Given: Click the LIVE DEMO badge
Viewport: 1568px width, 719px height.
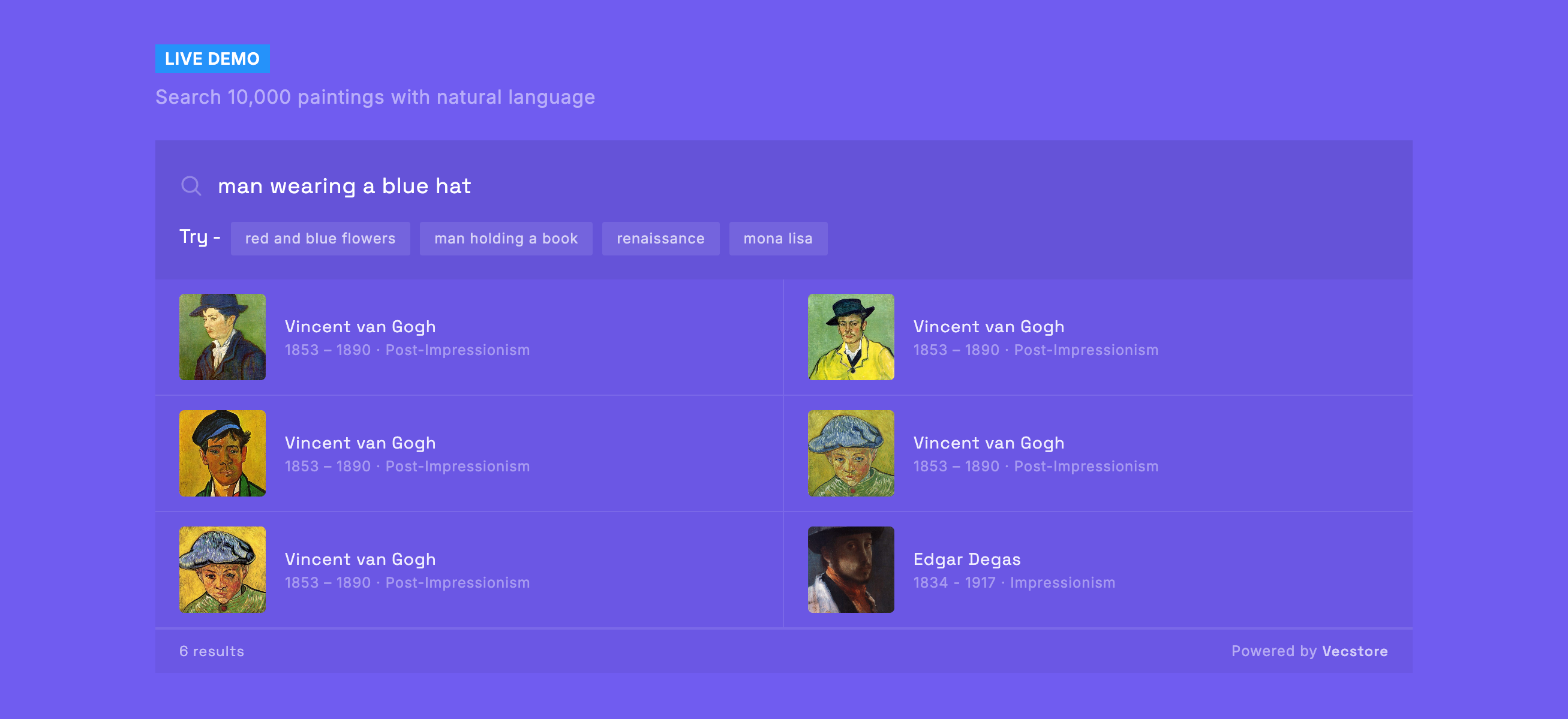Looking at the screenshot, I should click(212, 58).
